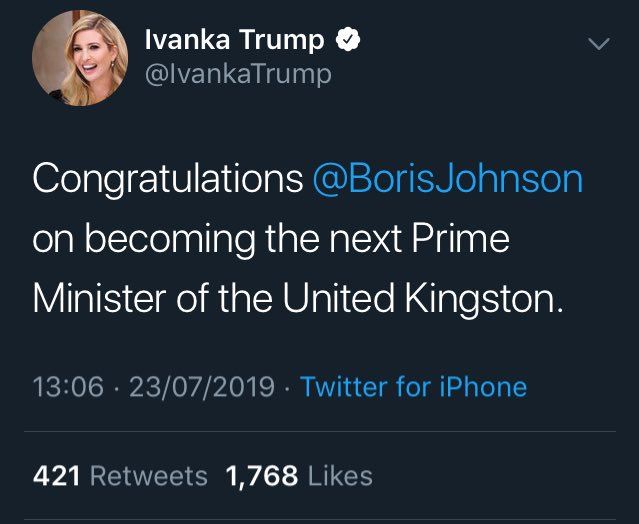Click the verified badge beside Ivanka Trump
The width and height of the screenshot is (639, 524).
click(x=348, y=39)
